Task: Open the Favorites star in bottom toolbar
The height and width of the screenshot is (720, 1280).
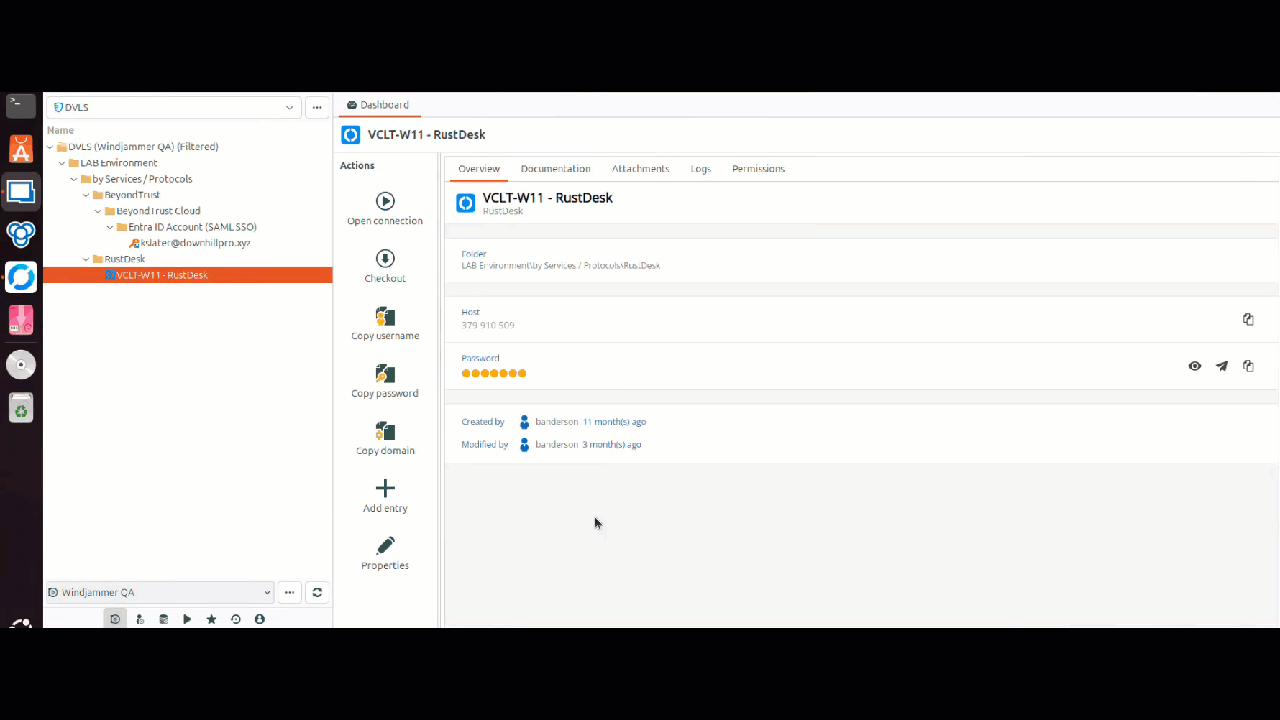Action: [x=211, y=620]
